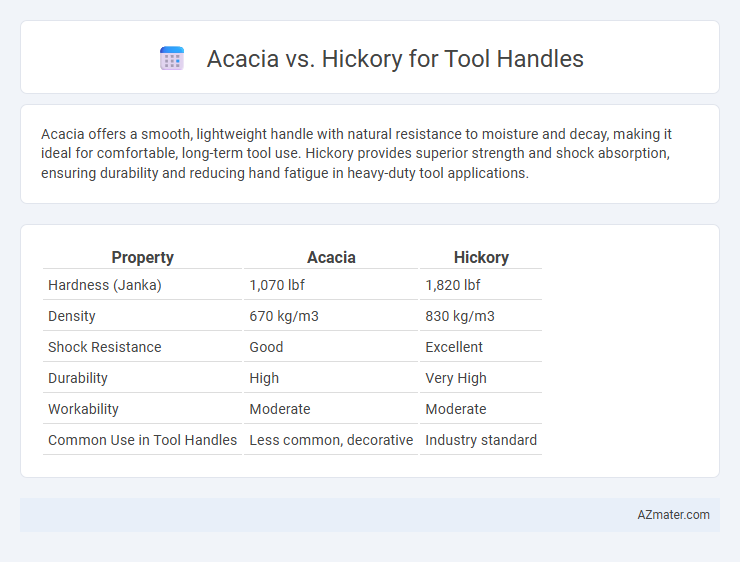Click the table icon beside the title

click(172, 59)
